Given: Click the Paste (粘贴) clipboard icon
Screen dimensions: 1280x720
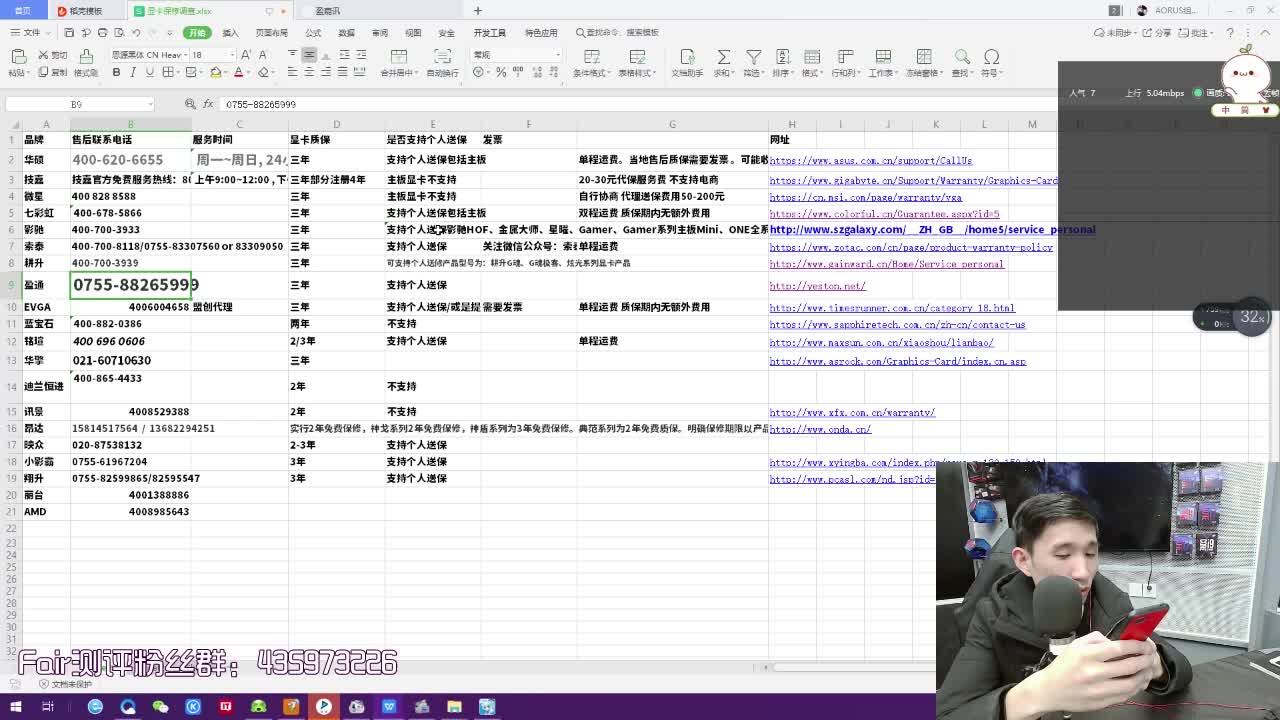Looking at the screenshot, I should pyautogui.click(x=18, y=56).
